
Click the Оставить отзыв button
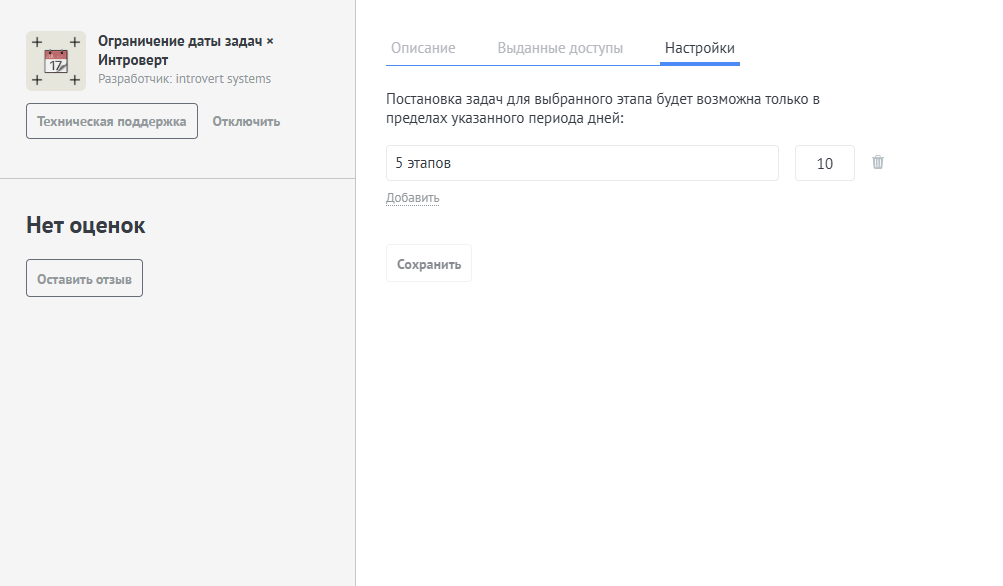click(x=84, y=278)
